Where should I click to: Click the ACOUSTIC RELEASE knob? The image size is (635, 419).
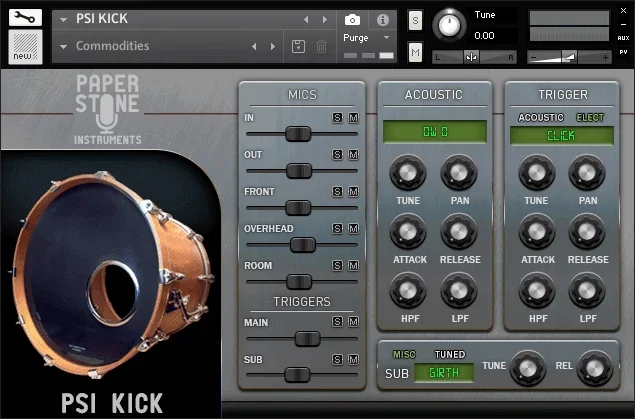tap(459, 232)
